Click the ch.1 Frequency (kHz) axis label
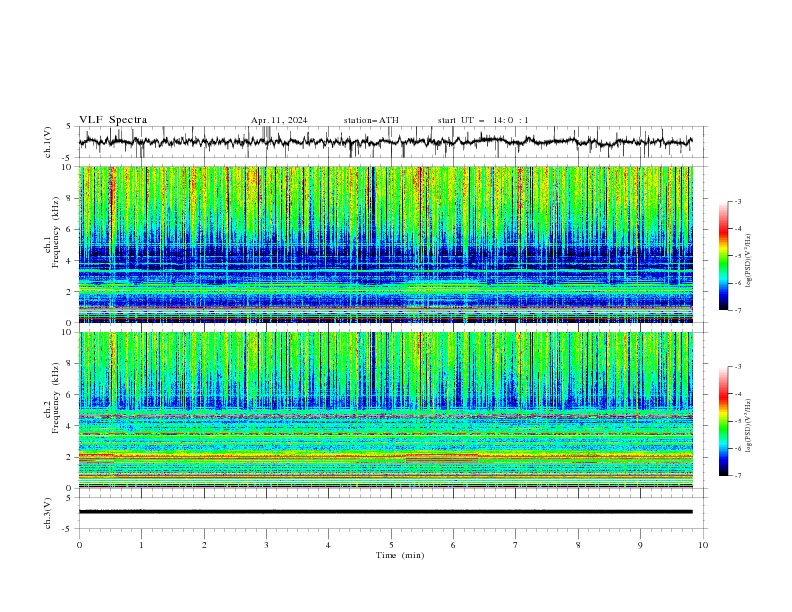The image size is (792, 612). click(x=52, y=231)
